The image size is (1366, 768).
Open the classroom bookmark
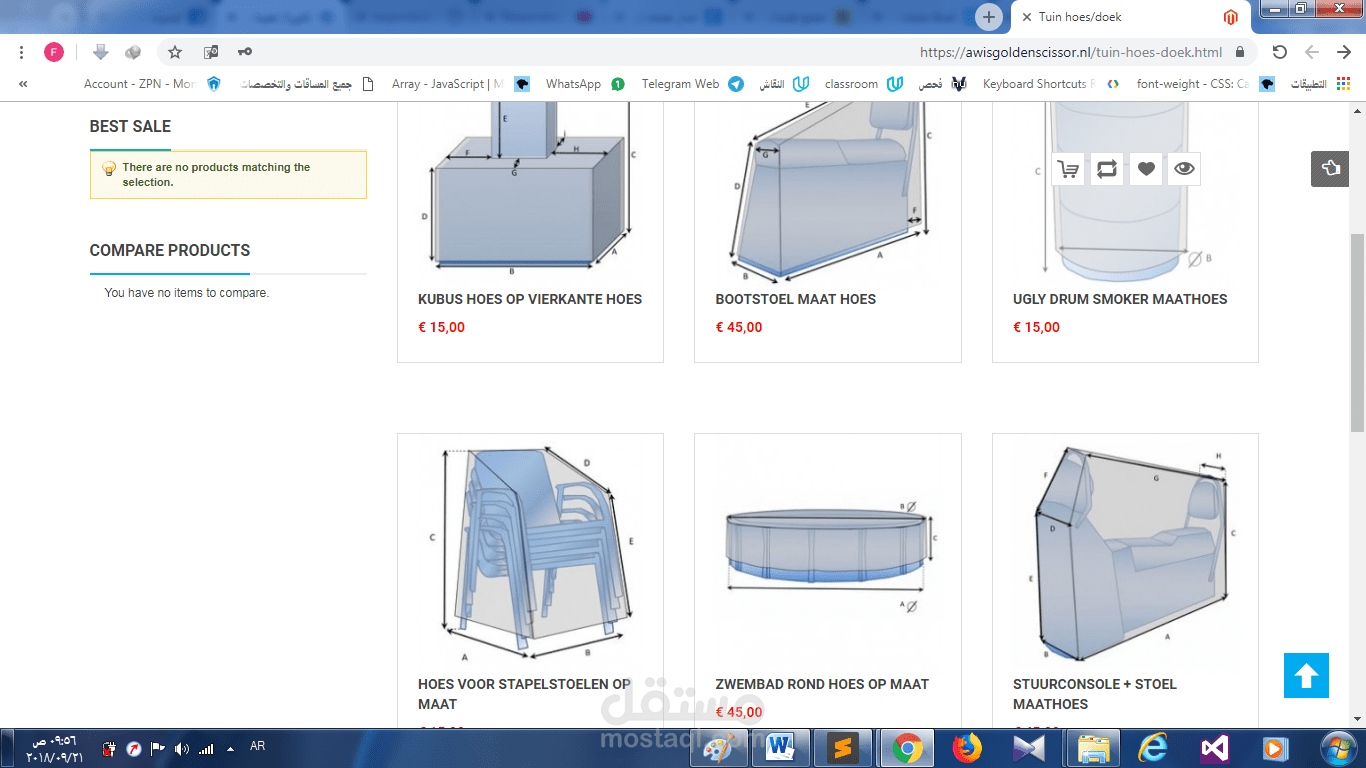[864, 84]
